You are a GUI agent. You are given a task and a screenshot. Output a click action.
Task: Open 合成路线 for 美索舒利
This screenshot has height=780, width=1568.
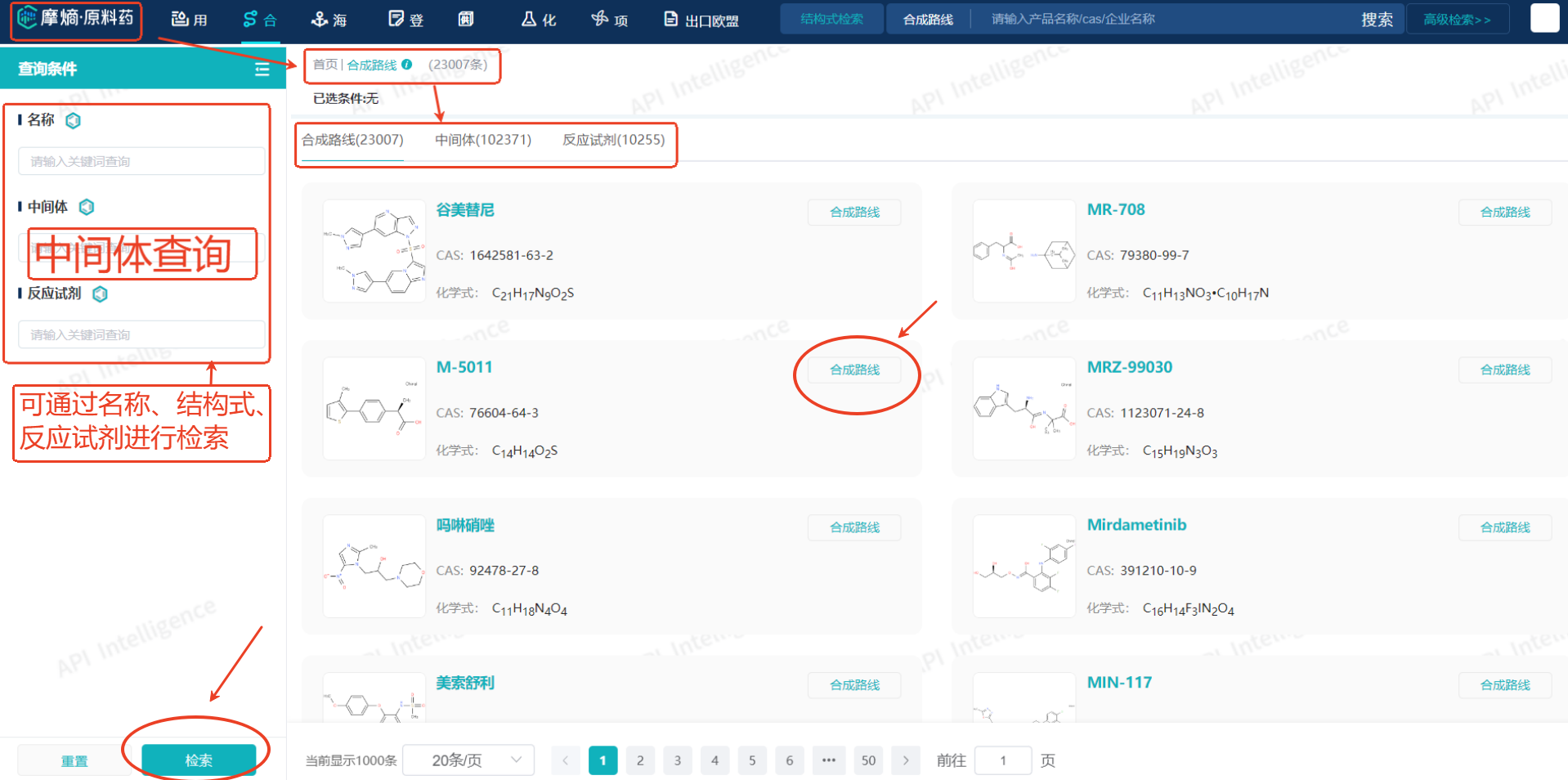point(854,685)
